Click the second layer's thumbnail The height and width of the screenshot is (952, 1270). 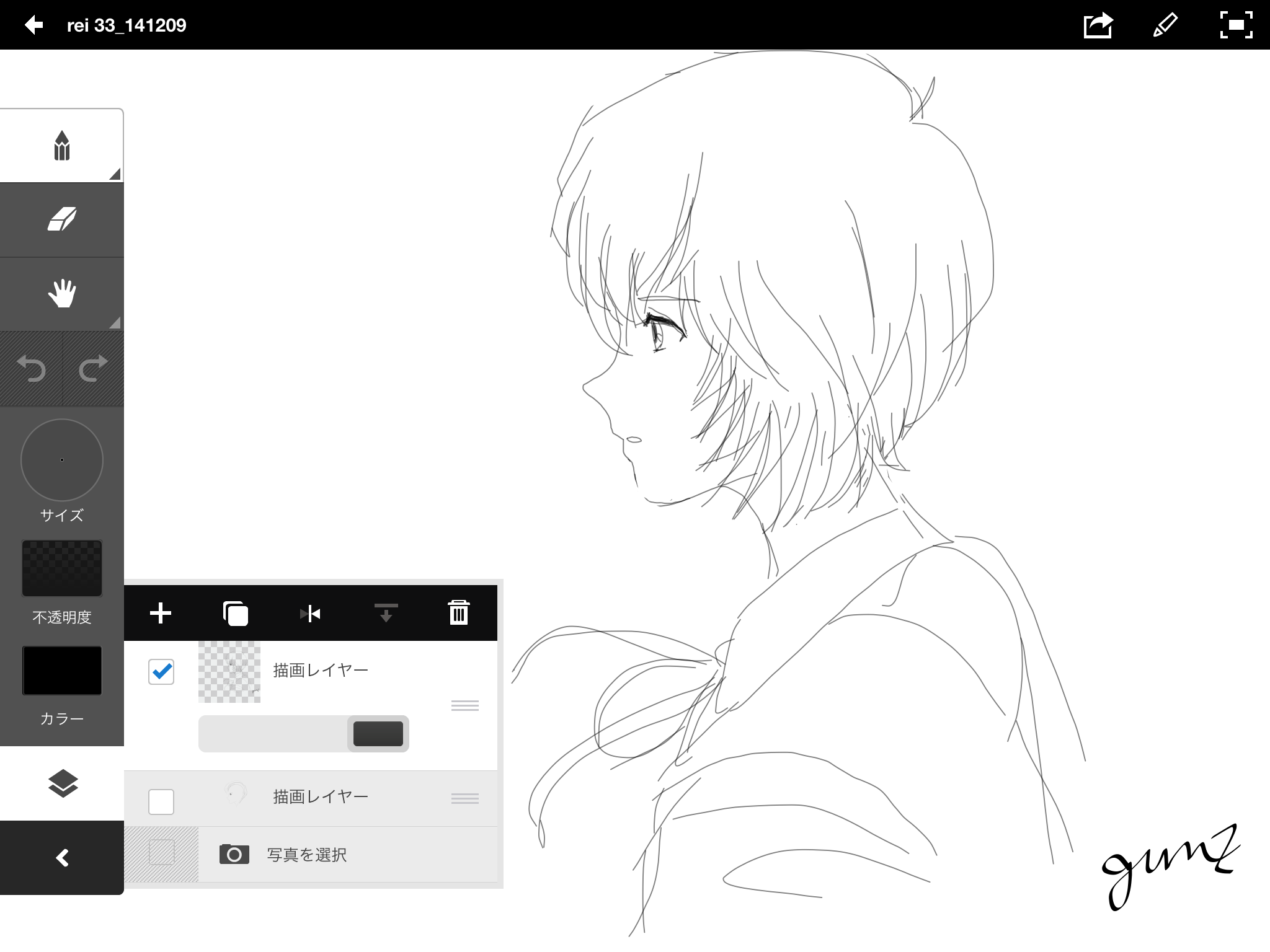(x=235, y=793)
